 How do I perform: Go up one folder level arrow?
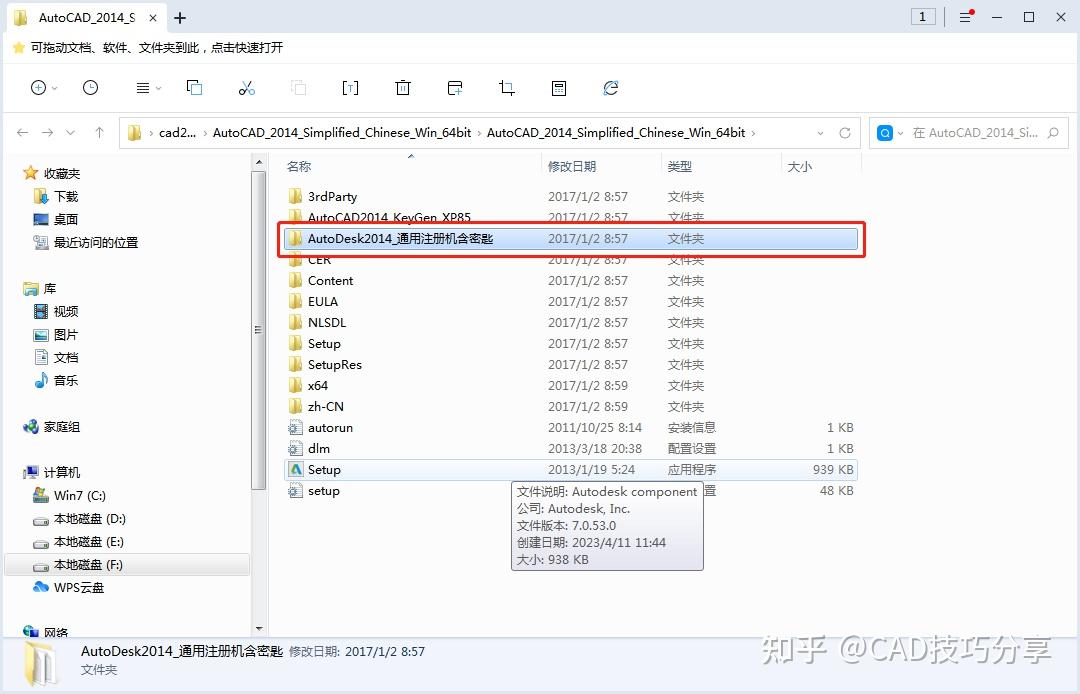(x=99, y=132)
